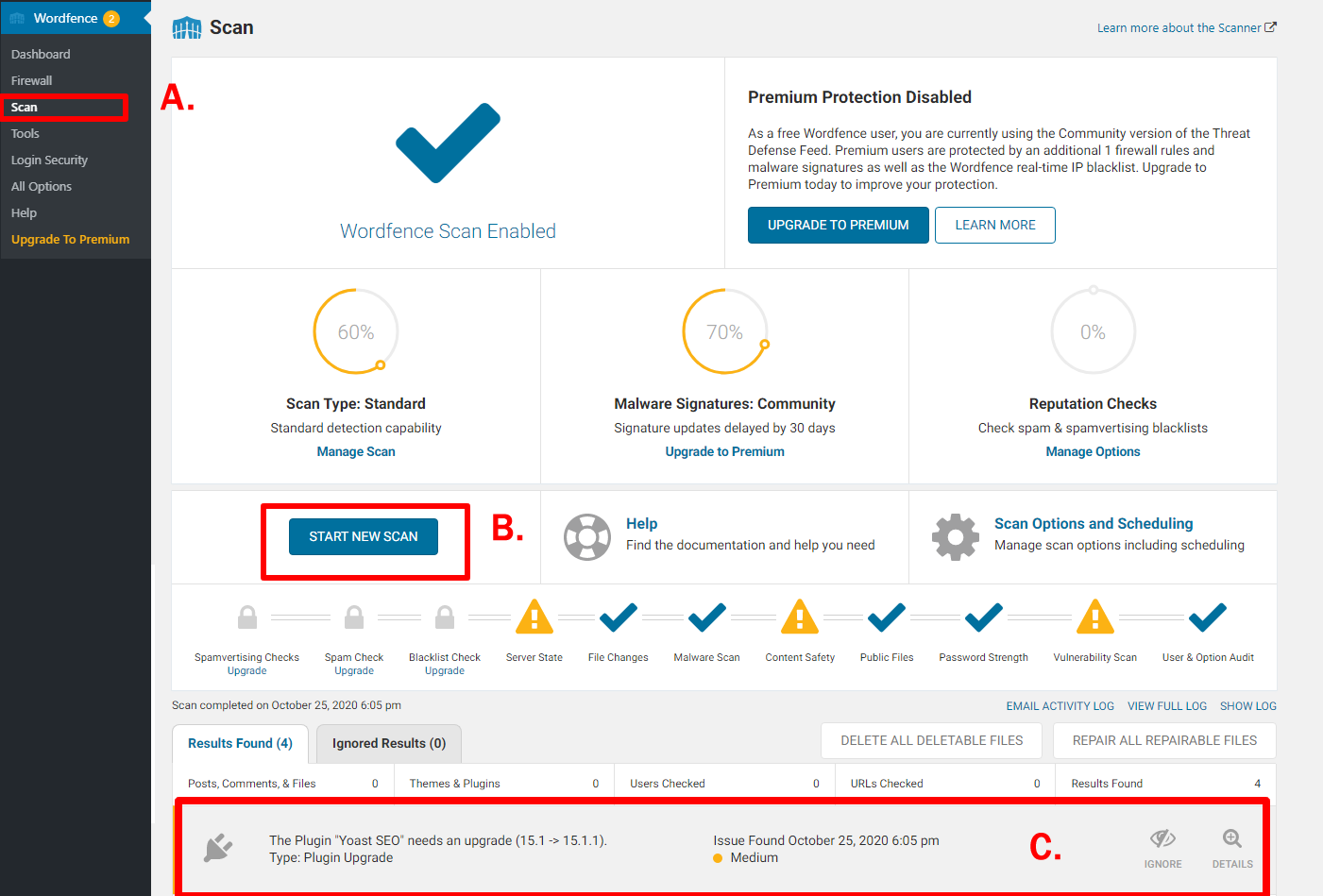Screen dimensions: 1323x896
Task: Click the LEARN MORE button
Action: coord(995,225)
